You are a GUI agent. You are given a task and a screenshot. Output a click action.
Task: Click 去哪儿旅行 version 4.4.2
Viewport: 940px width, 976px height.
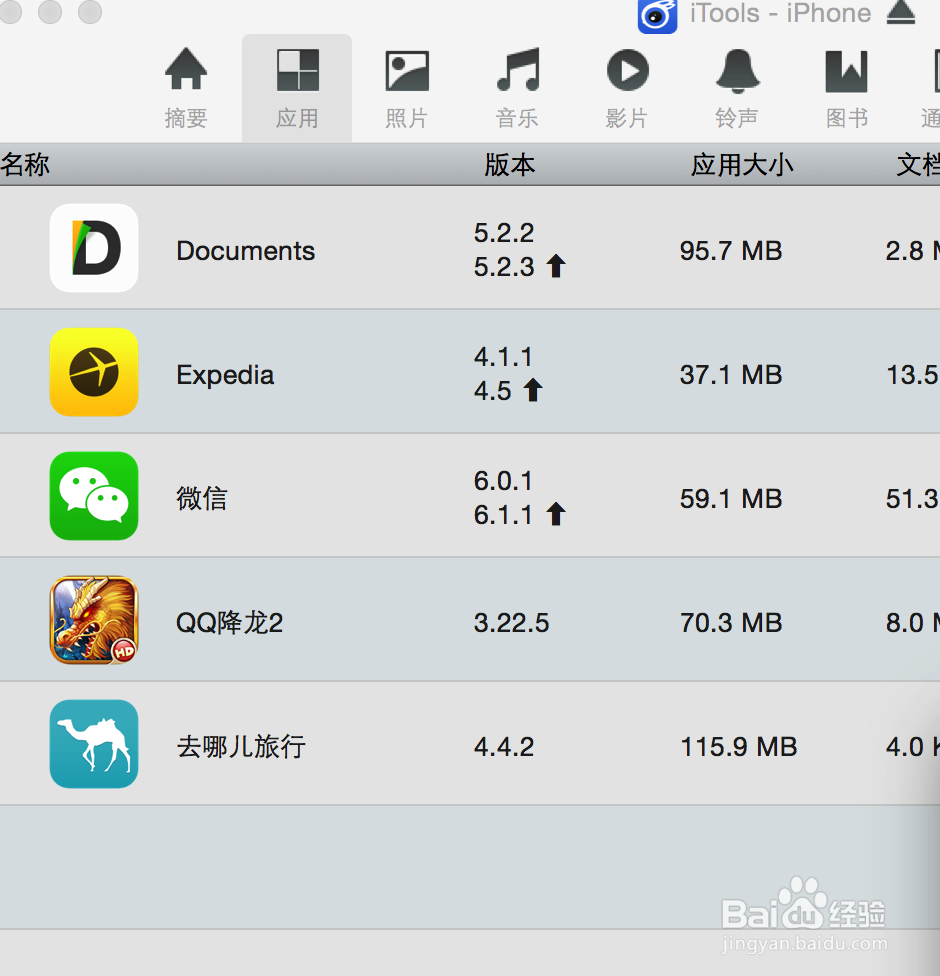click(504, 746)
